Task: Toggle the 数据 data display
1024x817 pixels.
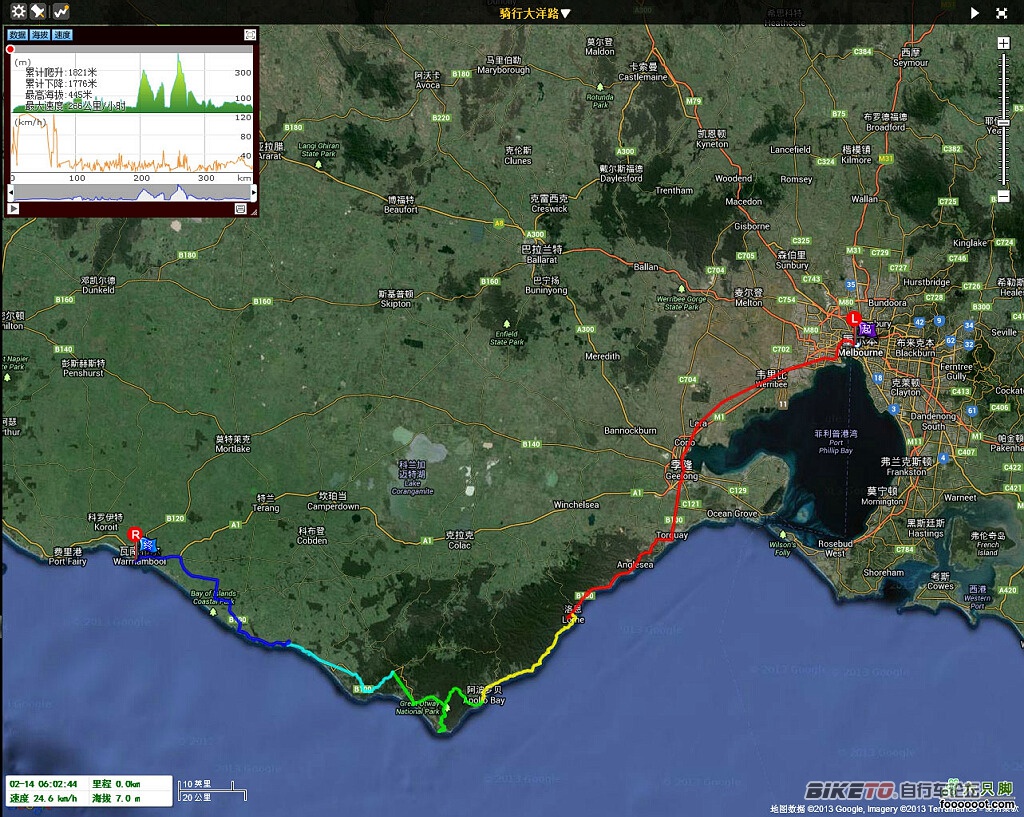Action: point(17,35)
